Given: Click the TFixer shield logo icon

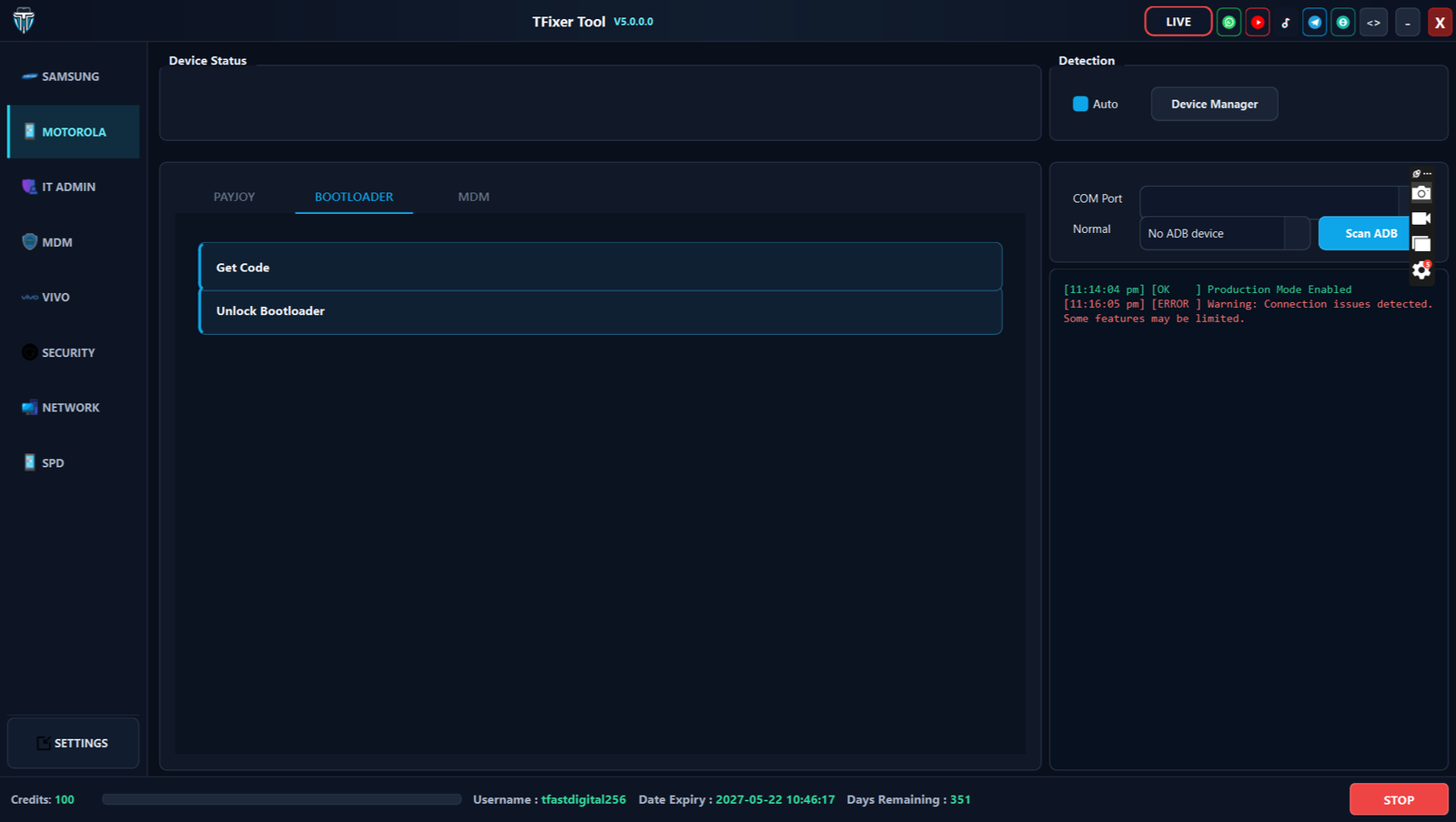Looking at the screenshot, I should [x=24, y=21].
